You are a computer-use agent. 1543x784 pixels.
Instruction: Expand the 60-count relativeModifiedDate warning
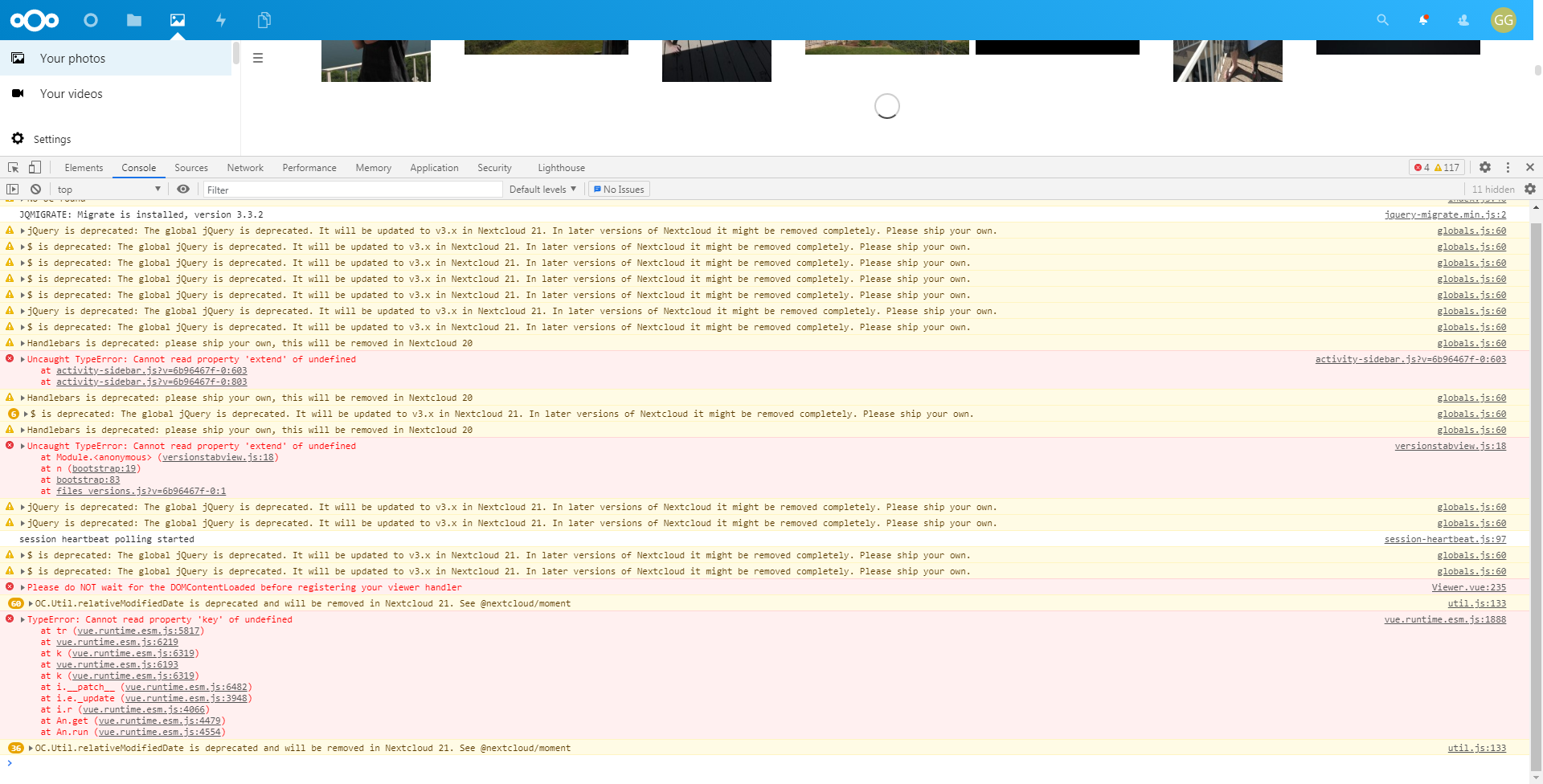click(x=31, y=603)
